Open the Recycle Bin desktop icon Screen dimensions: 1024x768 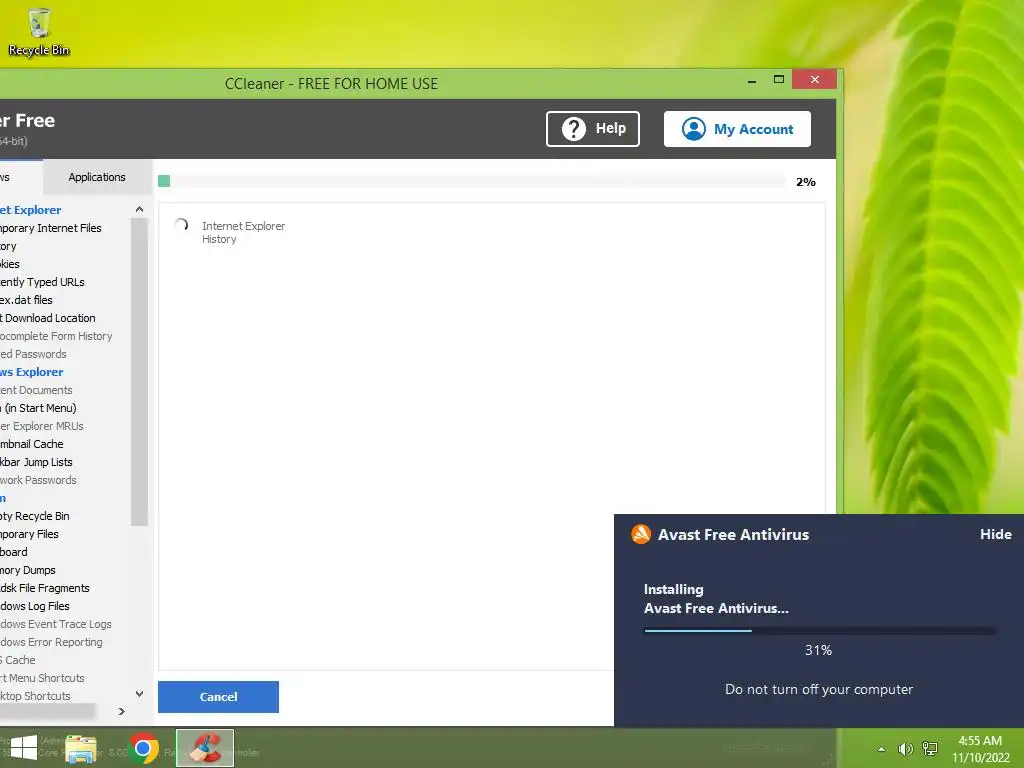click(x=39, y=32)
